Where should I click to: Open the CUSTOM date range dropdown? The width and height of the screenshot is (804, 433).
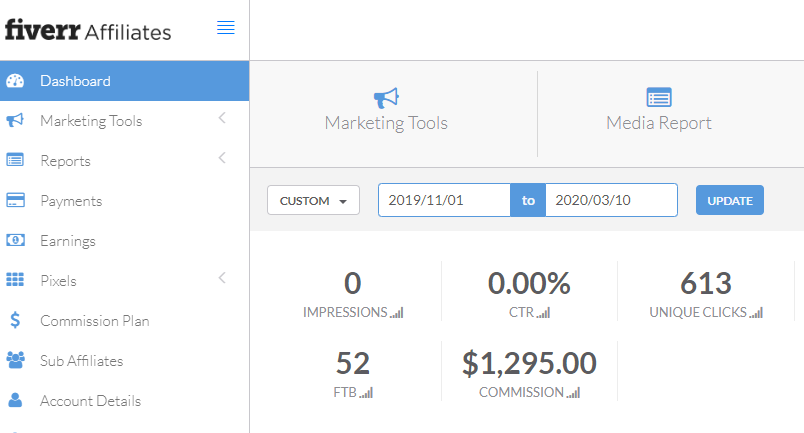313,200
